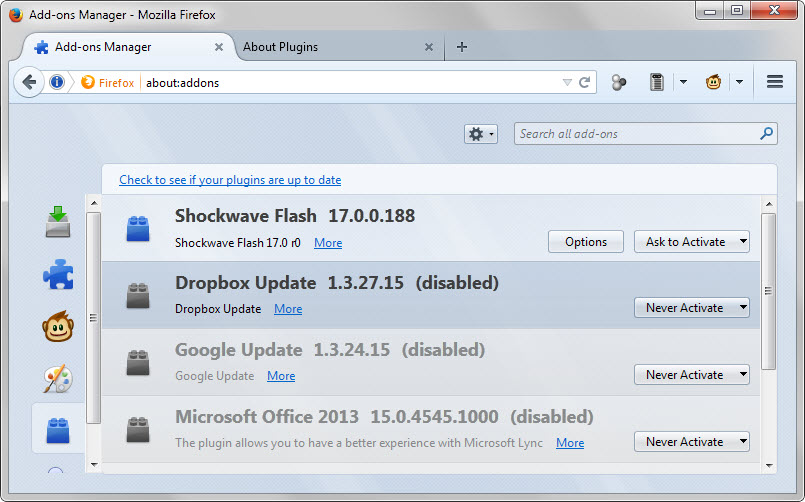
Task: Click the clipboard toolbar icon
Action: click(x=657, y=82)
